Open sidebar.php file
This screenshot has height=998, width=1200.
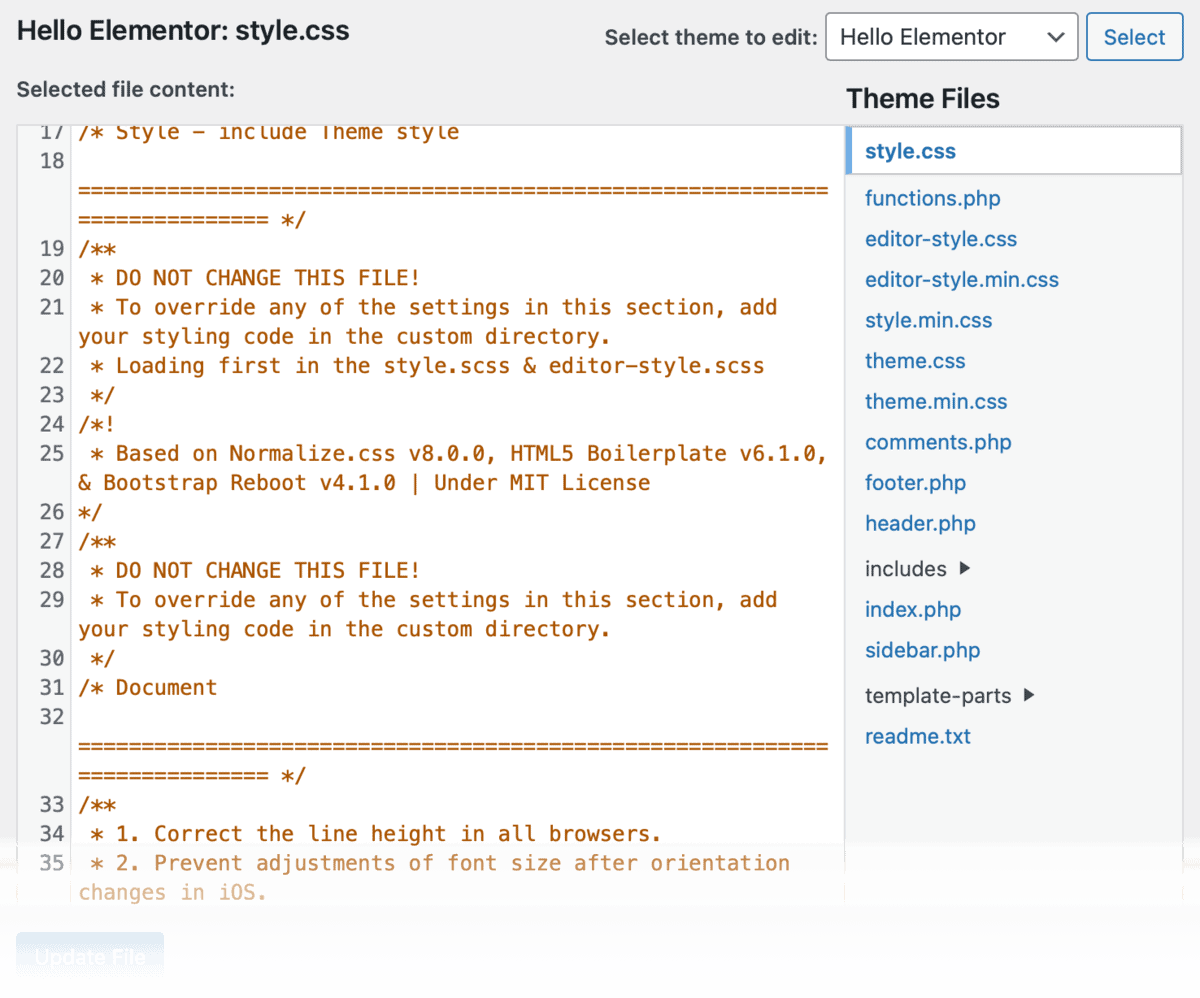click(x=922, y=650)
